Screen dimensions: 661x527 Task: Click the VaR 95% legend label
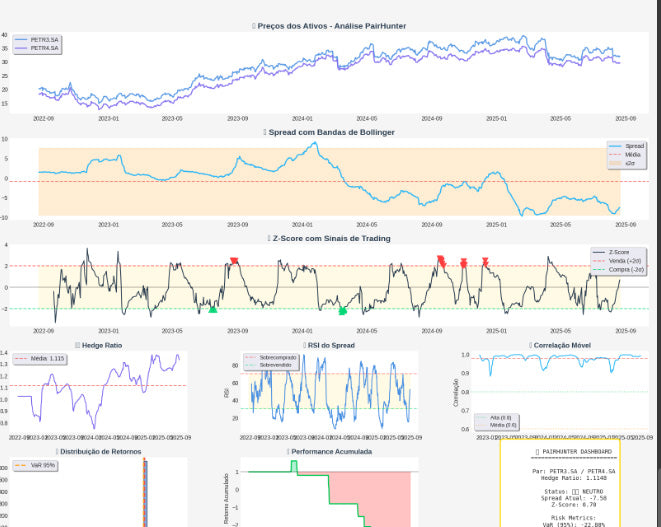pyautogui.click(x=42, y=465)
